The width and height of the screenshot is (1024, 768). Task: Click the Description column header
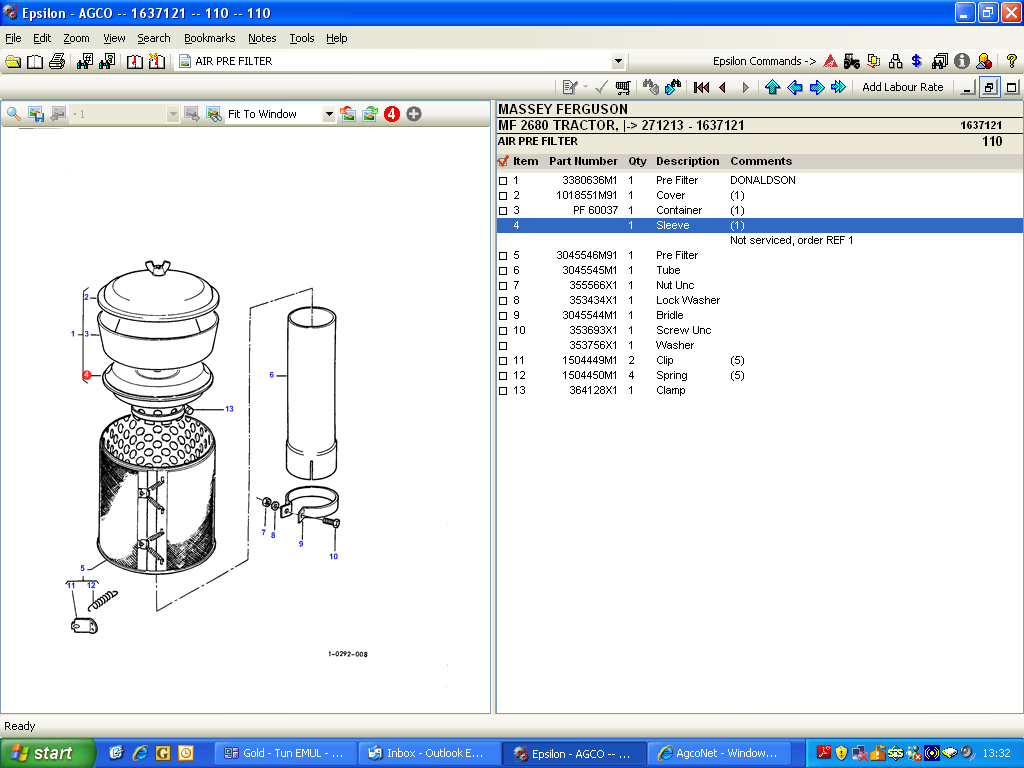688,161
